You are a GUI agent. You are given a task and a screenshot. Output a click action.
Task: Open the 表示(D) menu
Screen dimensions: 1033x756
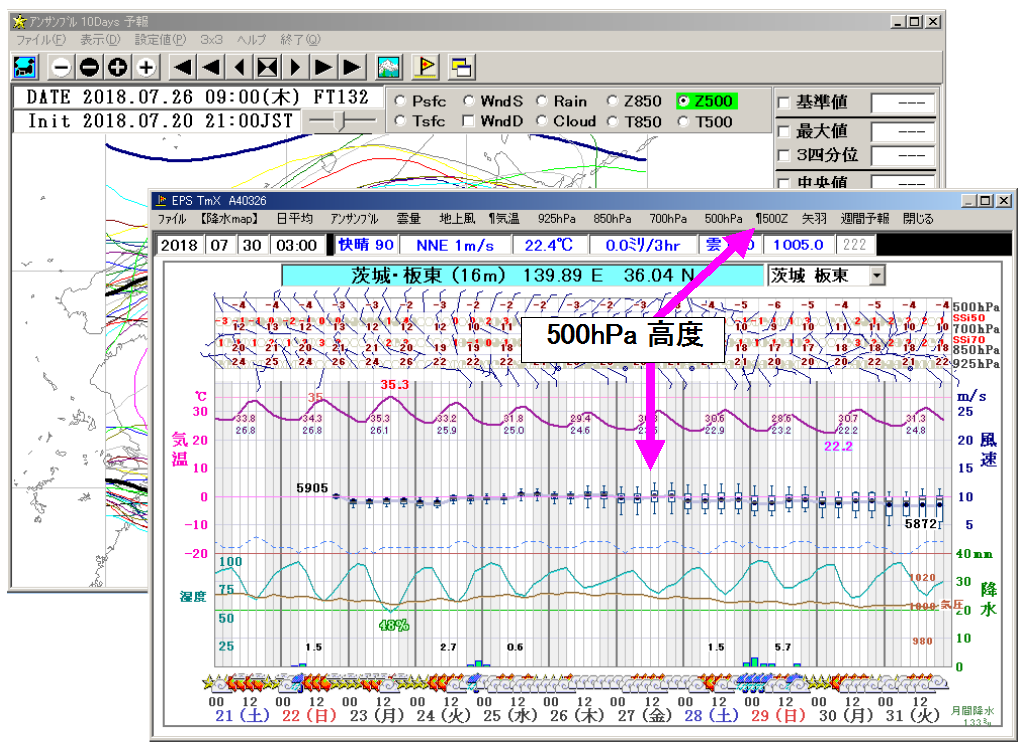(x=100, y=40)
